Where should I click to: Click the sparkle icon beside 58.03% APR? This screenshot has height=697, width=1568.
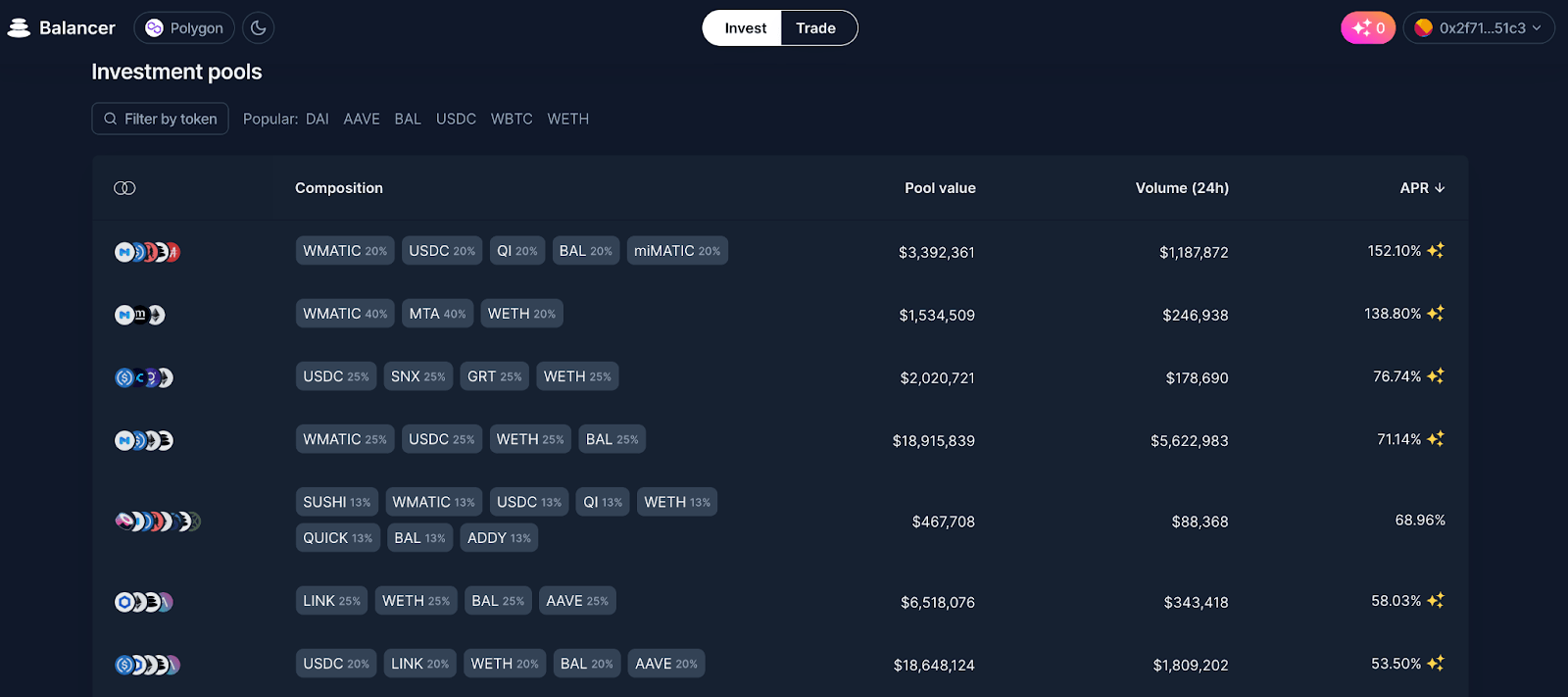(1436, 601)
